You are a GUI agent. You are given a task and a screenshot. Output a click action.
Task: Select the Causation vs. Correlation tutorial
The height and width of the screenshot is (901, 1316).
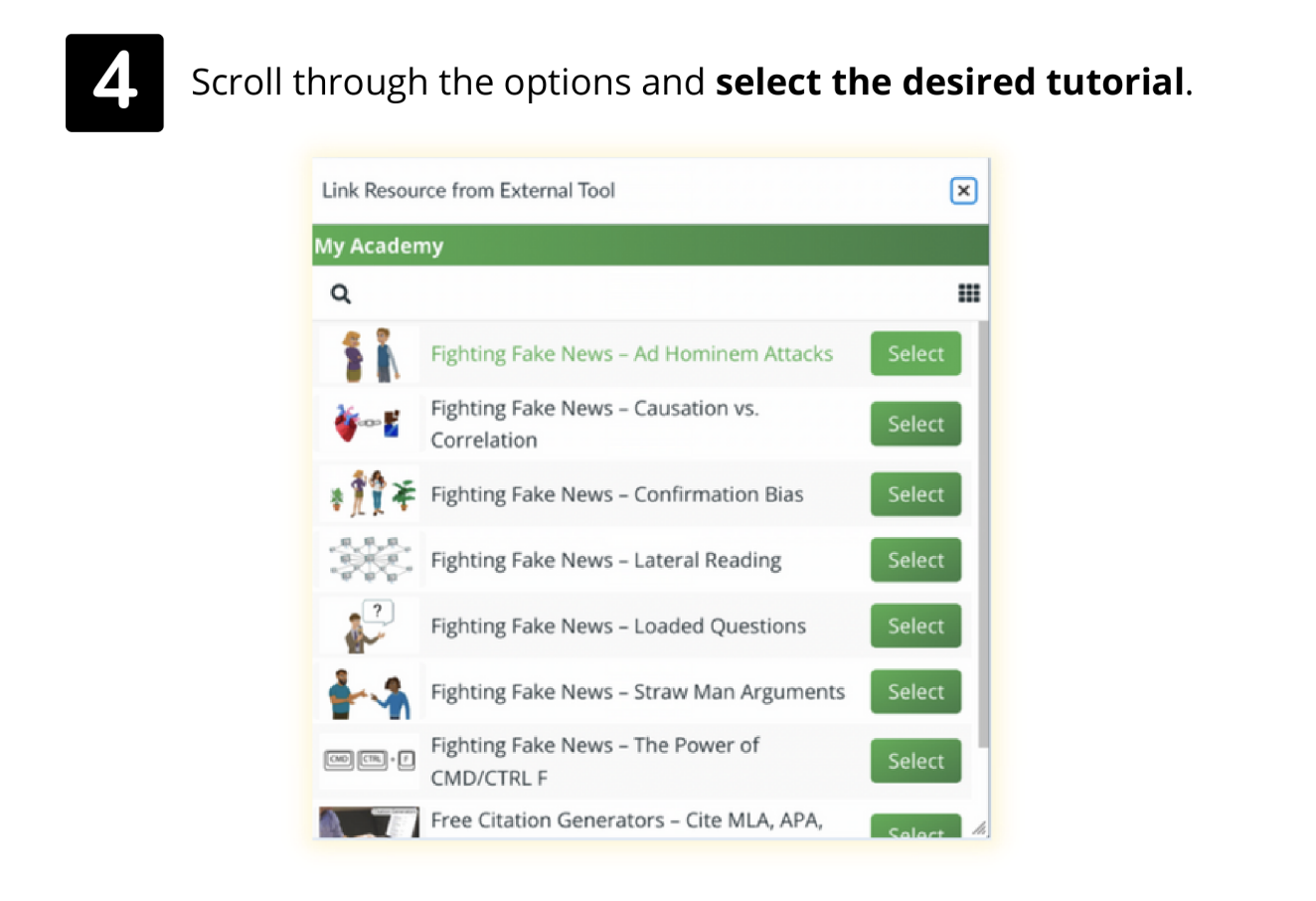point(914,424)
